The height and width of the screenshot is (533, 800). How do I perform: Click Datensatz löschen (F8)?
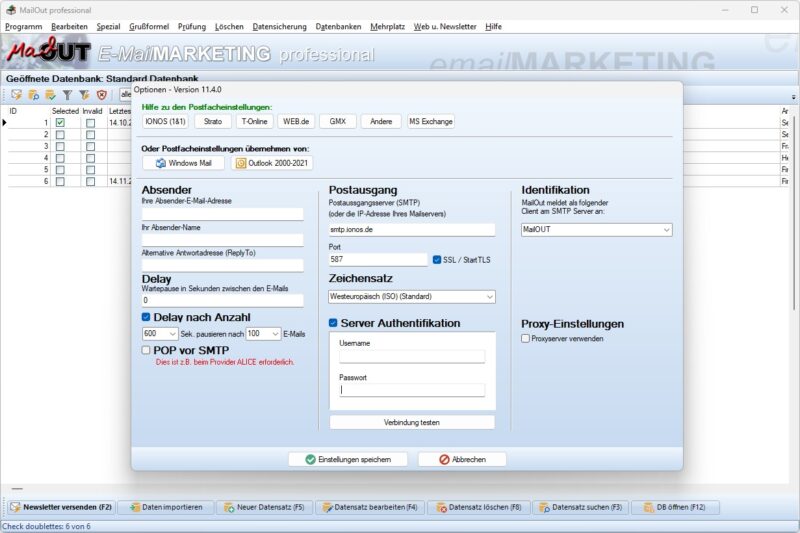pos(479,507)
